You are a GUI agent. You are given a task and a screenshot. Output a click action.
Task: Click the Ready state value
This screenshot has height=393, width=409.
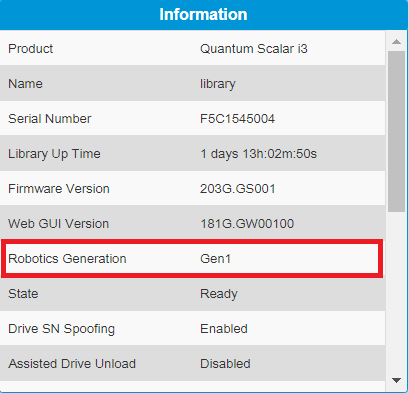[x=219, y=294]
